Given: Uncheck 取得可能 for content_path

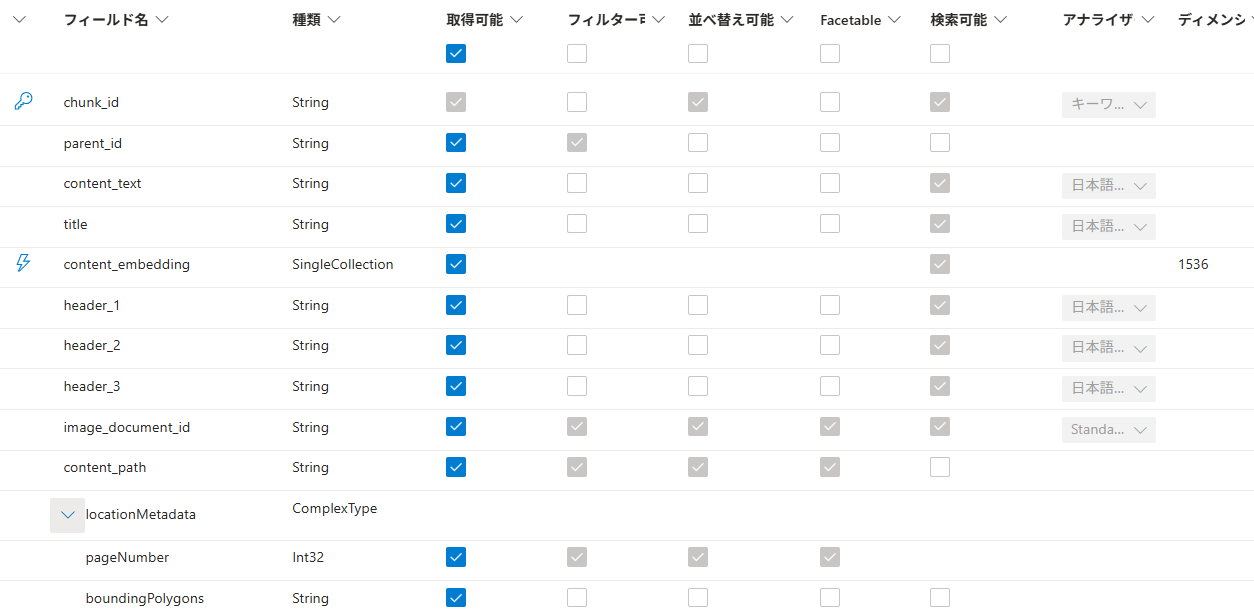Looking at the screenshot, I should pos(456,467).
